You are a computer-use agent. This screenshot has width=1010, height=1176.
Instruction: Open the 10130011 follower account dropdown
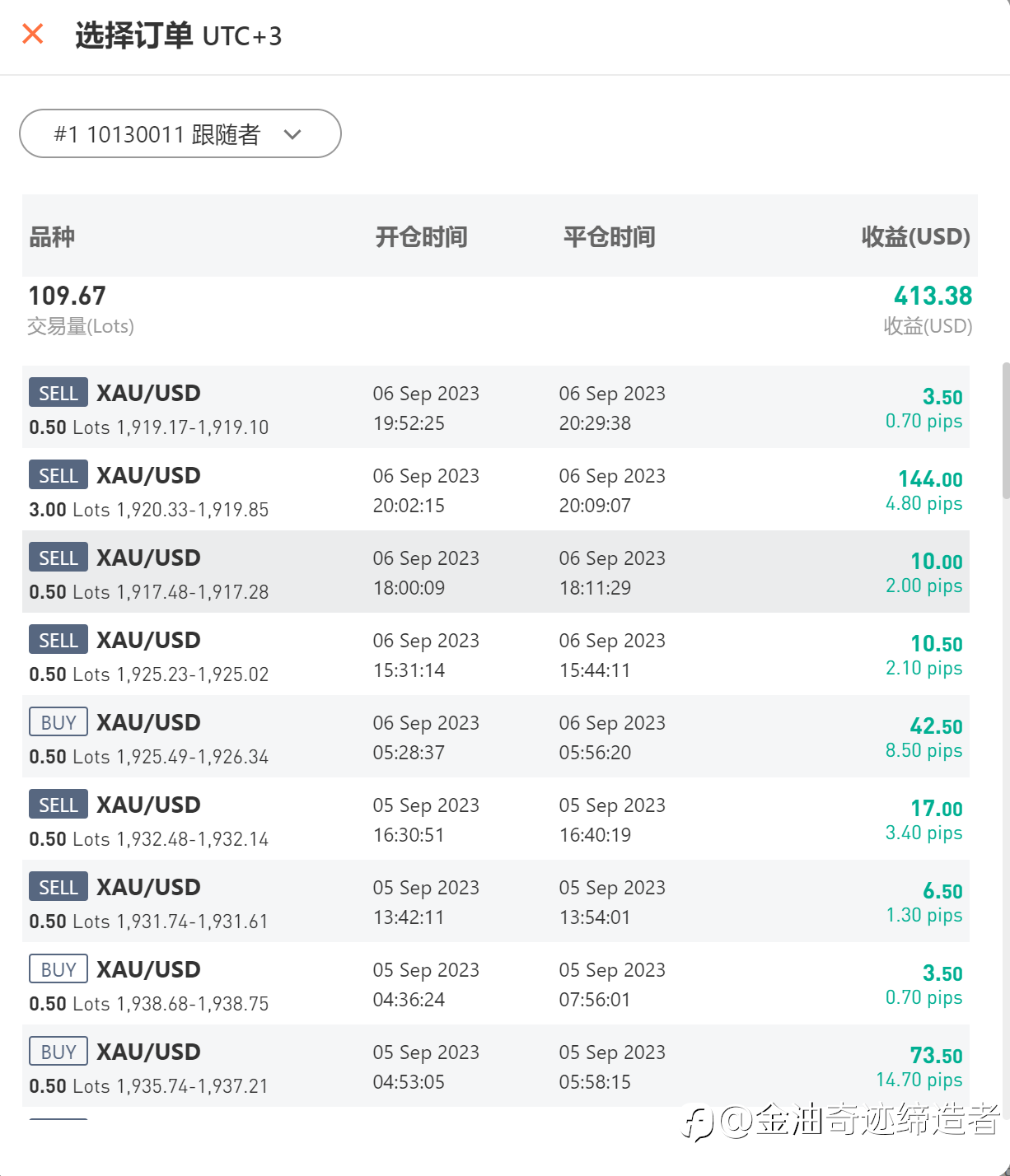click(180, 133)
